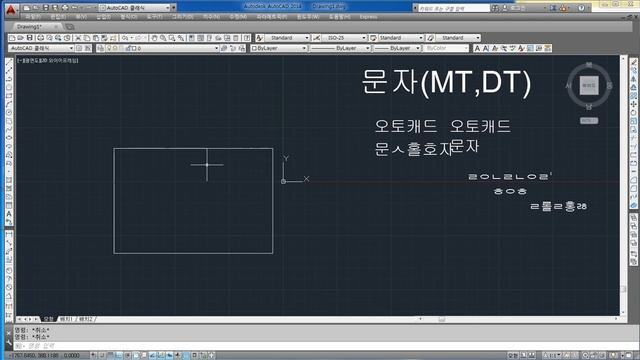
Task: Select the Single Line Text tool in Text toolbar
Action: [486, 48]
